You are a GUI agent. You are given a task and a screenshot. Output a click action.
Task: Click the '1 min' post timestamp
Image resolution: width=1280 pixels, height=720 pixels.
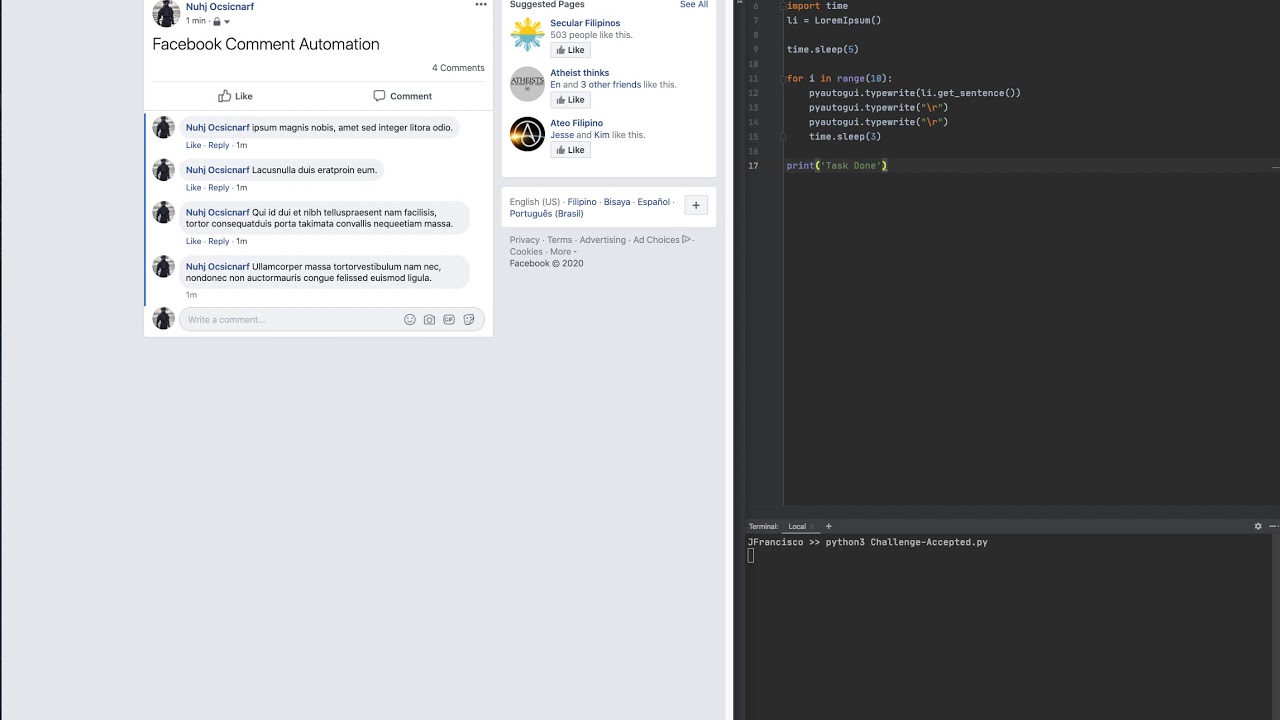[195, 21]
